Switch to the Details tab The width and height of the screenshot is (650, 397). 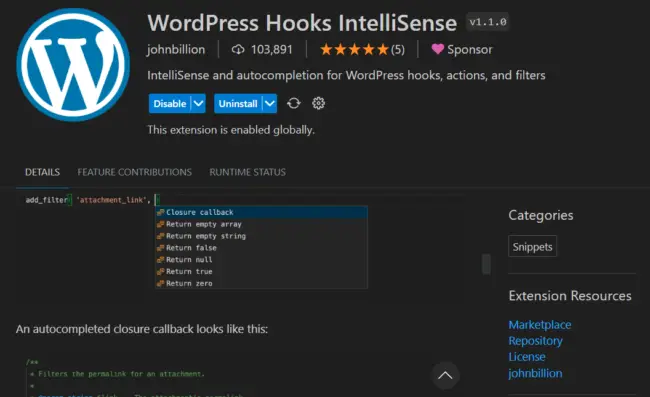click(x=42, y=172)
